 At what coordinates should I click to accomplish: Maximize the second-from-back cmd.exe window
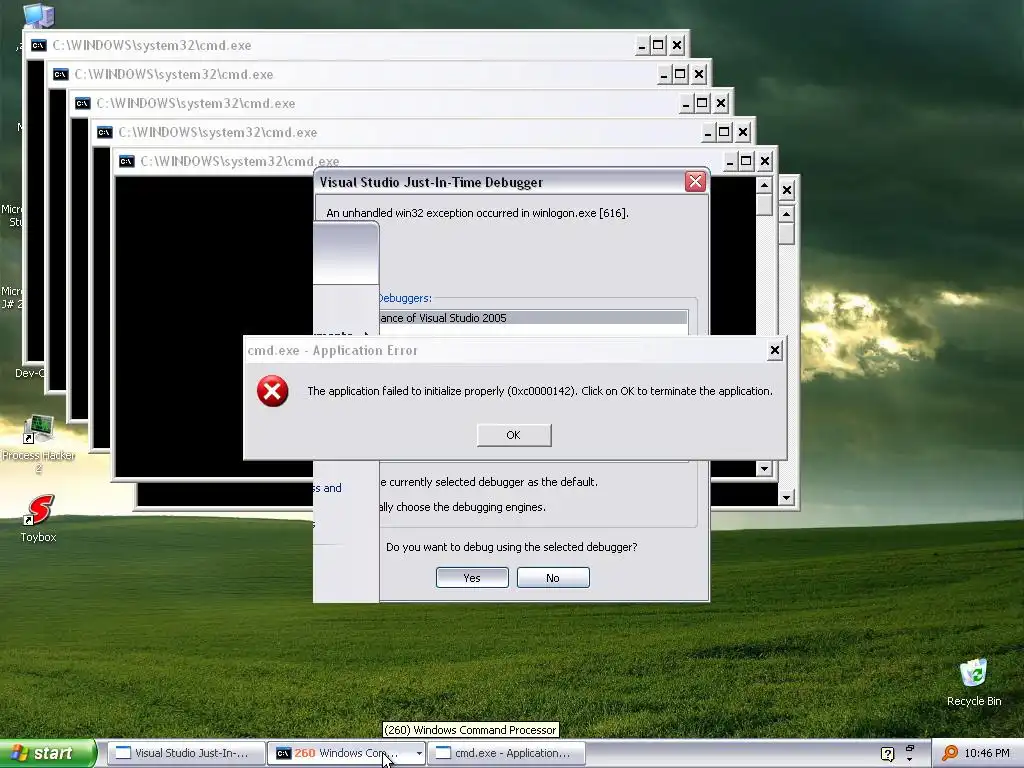coord(680,74)
